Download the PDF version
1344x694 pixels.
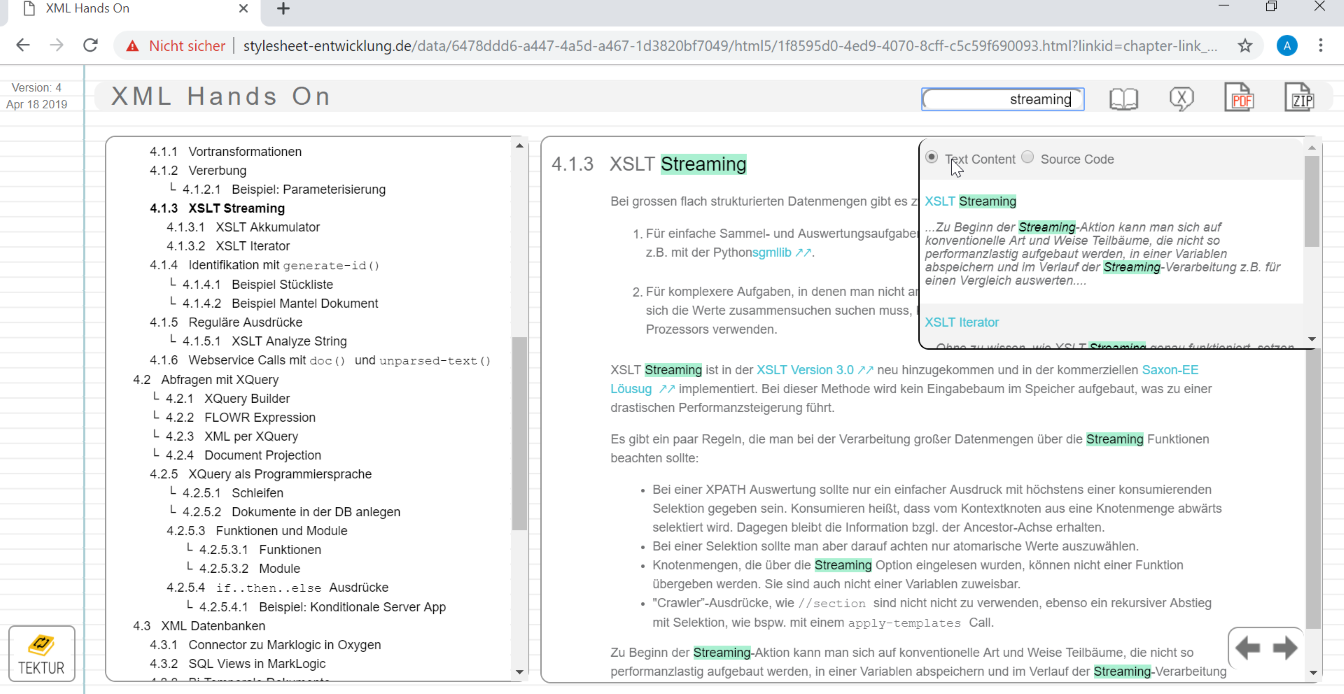coord(1240,97)
